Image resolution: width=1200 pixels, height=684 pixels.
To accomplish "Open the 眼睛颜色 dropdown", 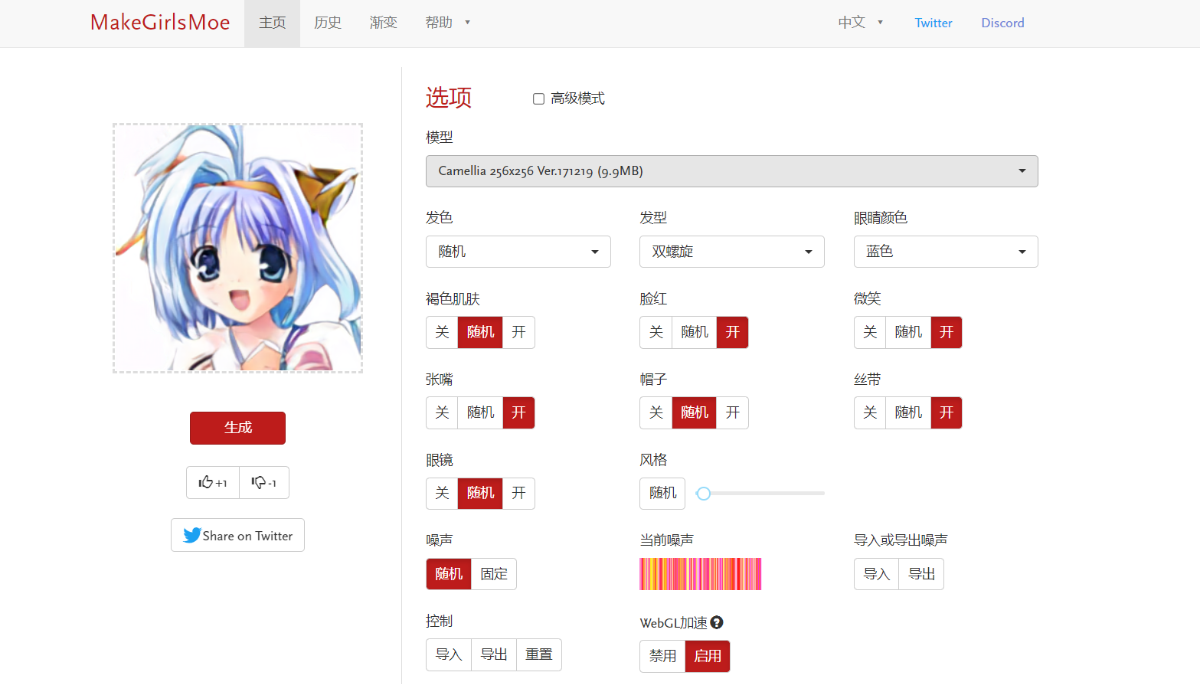I will [945, 252].
